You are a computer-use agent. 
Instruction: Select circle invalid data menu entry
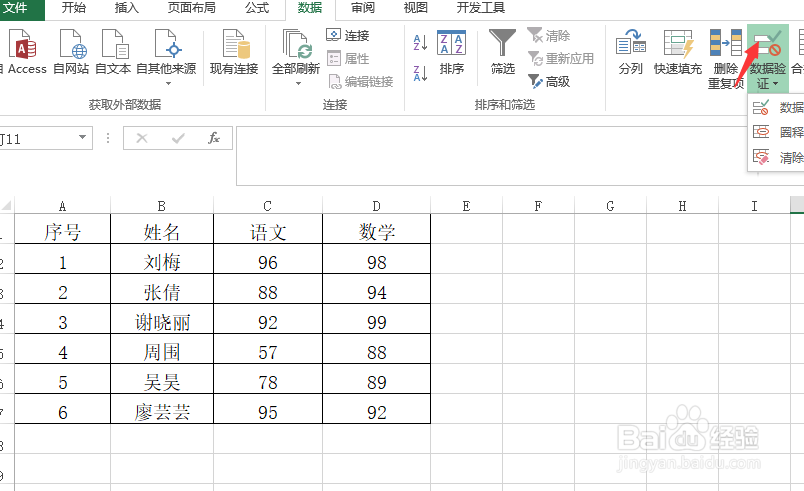tap(777, 132)
